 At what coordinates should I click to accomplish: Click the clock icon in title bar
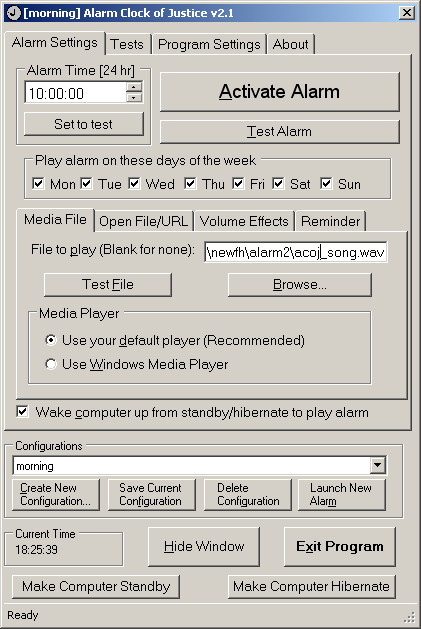[x=14, y=13]
